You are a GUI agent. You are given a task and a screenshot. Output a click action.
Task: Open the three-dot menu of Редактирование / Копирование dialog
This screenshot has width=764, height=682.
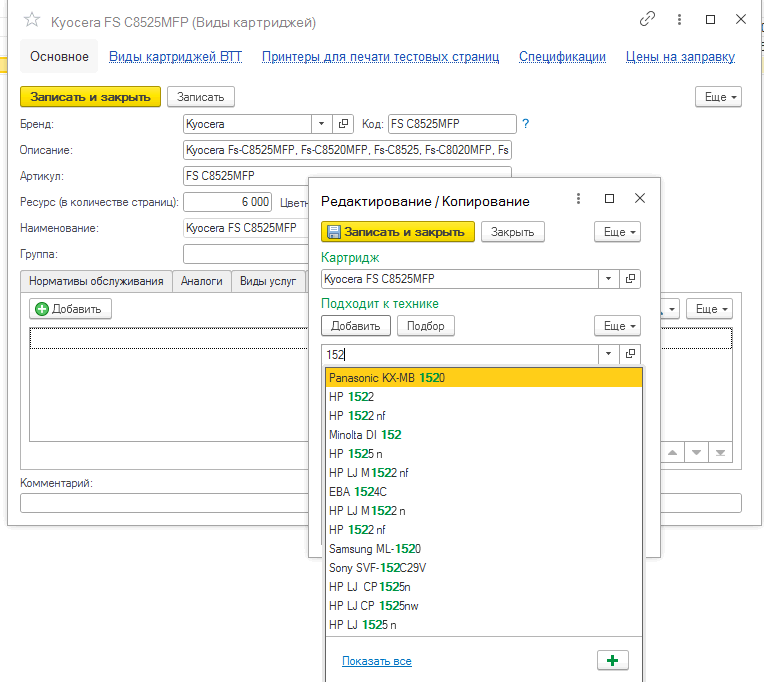pos(578,198)
